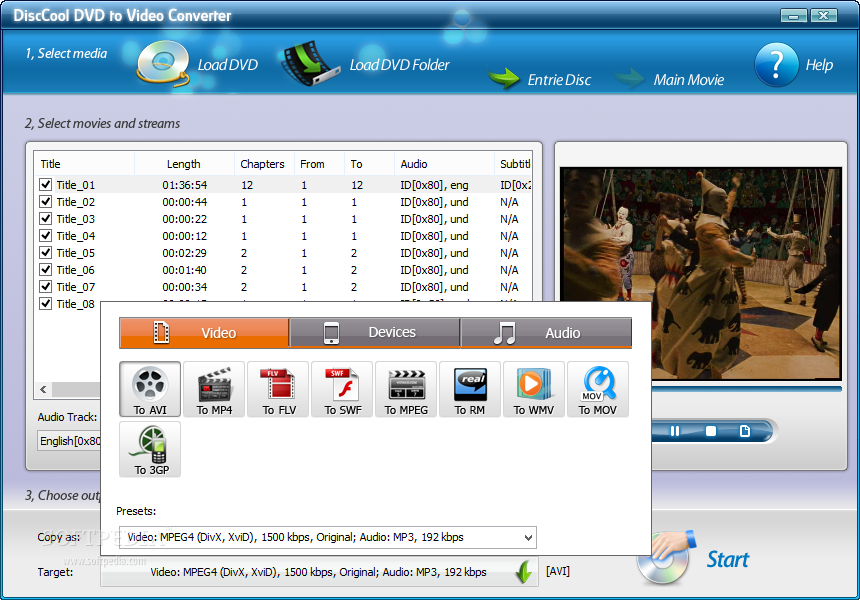Sort by the Chapters column header
This screenshot has width=860, height=600.
pyautogui.click(x=264, y=164)
